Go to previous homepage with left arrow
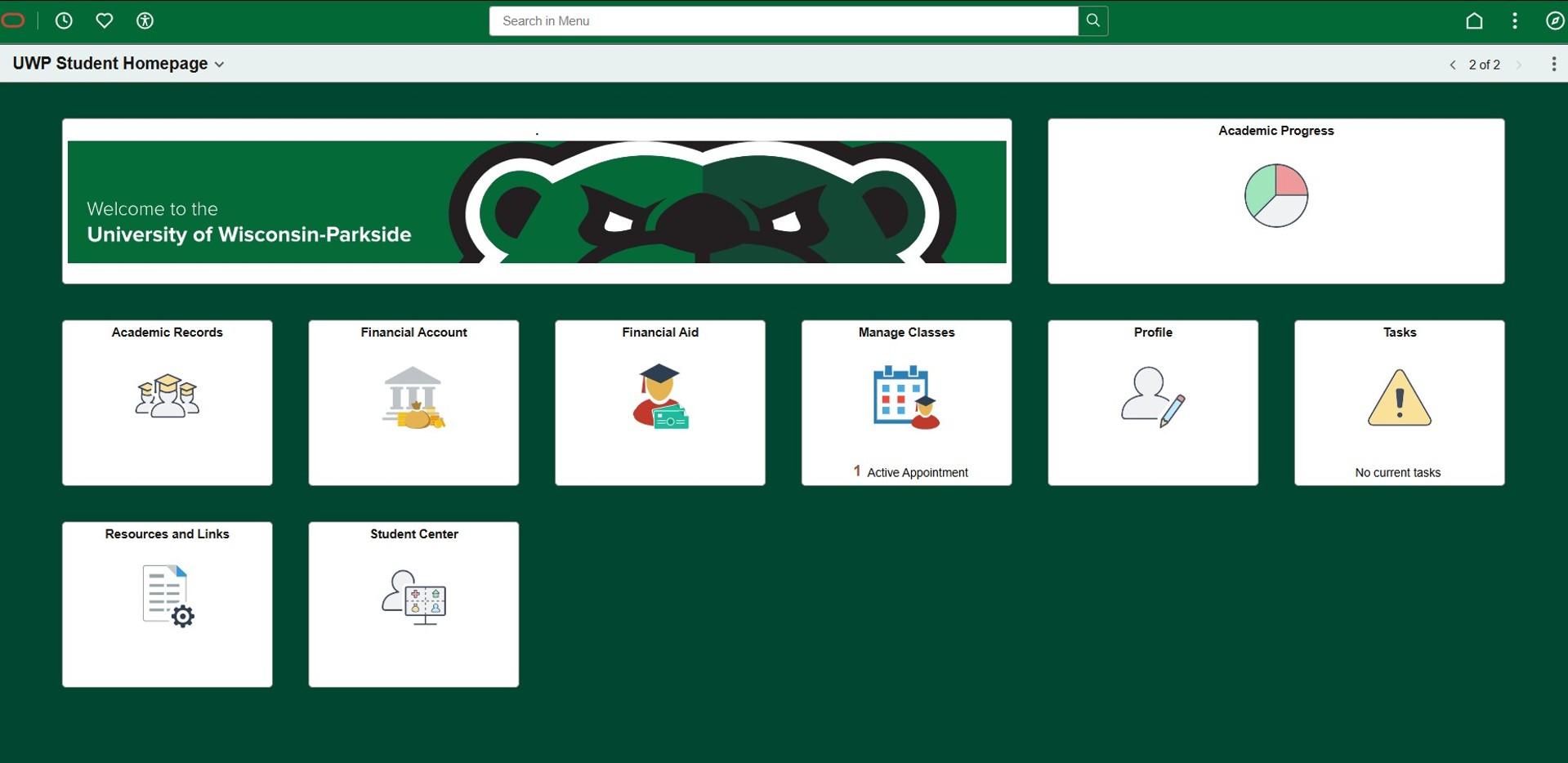The image size is (1568, 763). click(1453, 65)
